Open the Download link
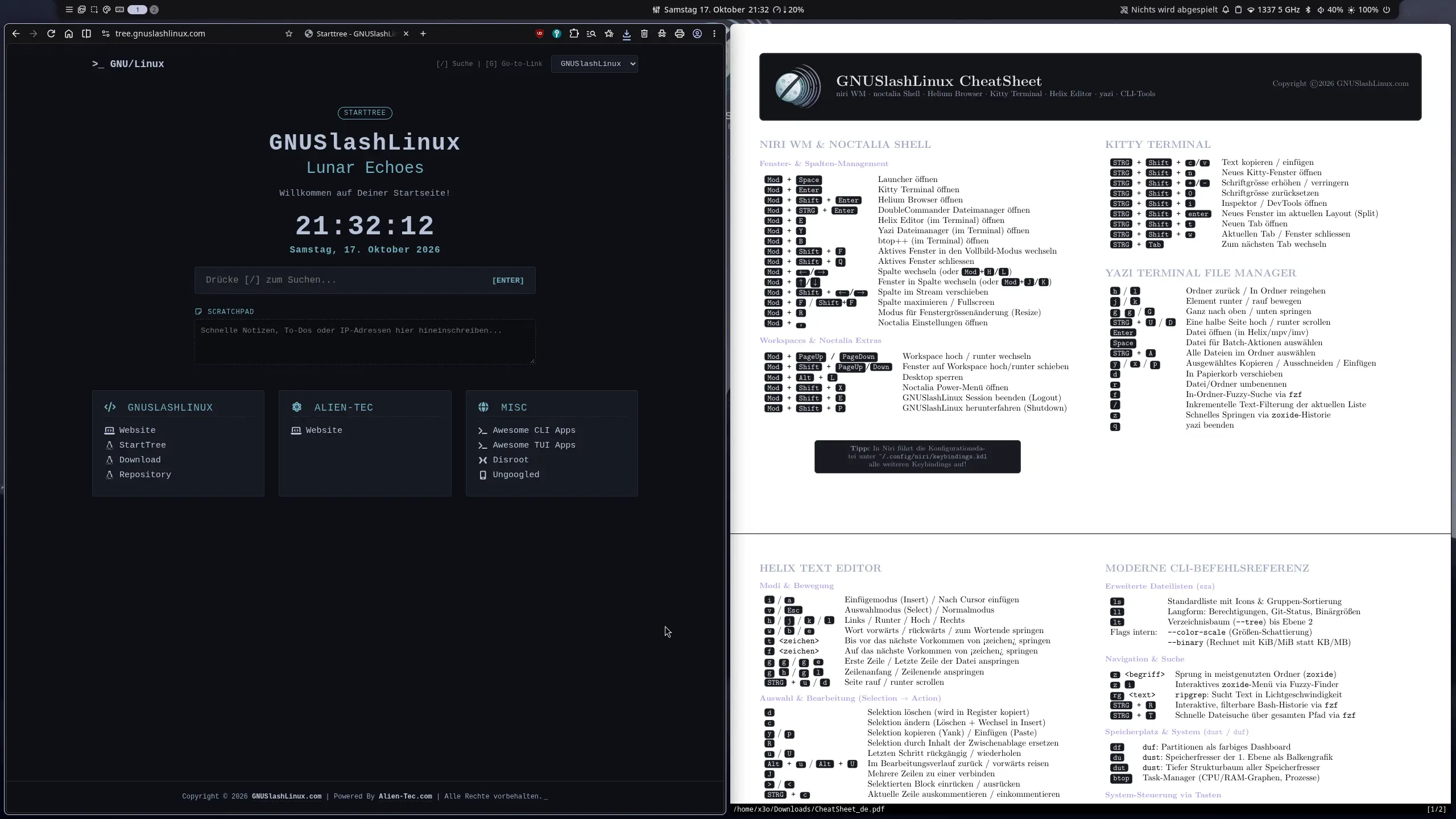This screenshot has height=819, width=1456. coord(139,460)
